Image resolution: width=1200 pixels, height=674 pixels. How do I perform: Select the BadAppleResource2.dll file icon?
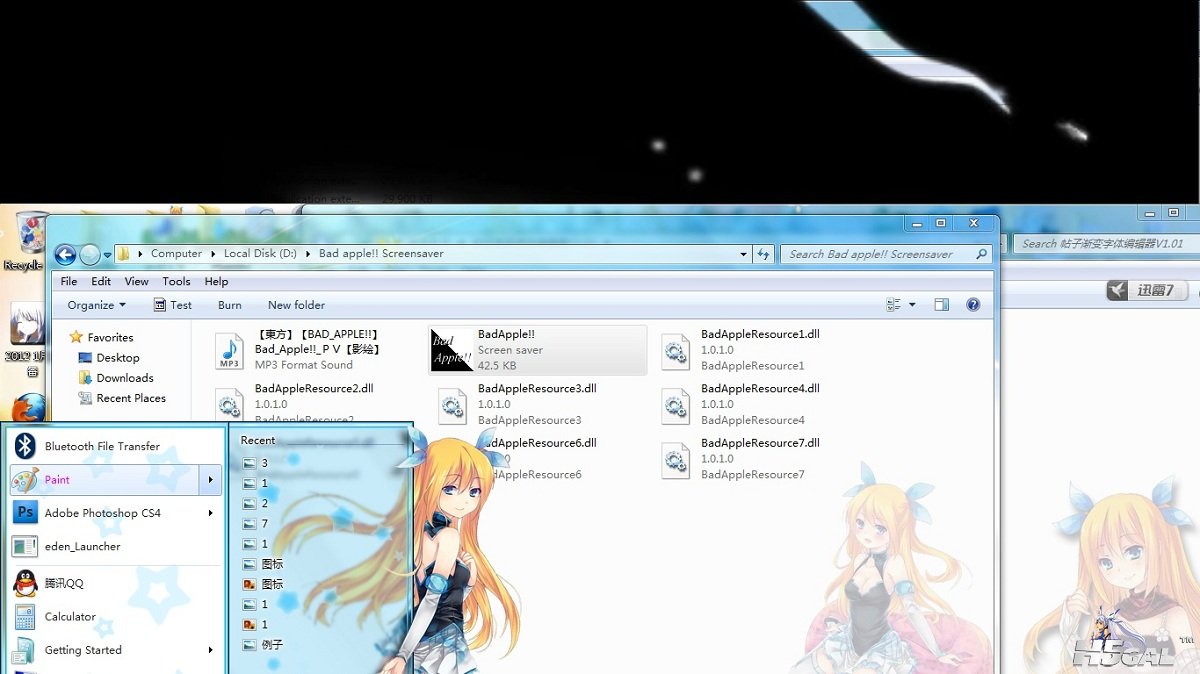[x=230, y=404]
